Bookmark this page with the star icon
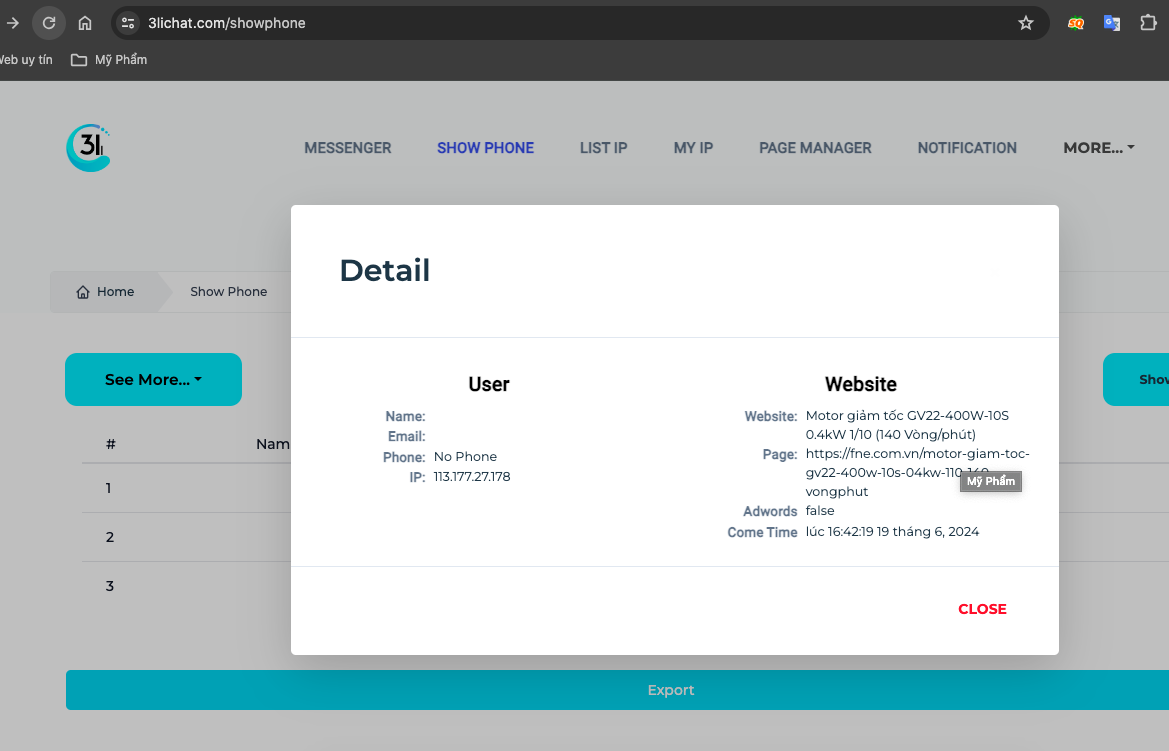1169x751 pixels. [x=1025, y=23]
